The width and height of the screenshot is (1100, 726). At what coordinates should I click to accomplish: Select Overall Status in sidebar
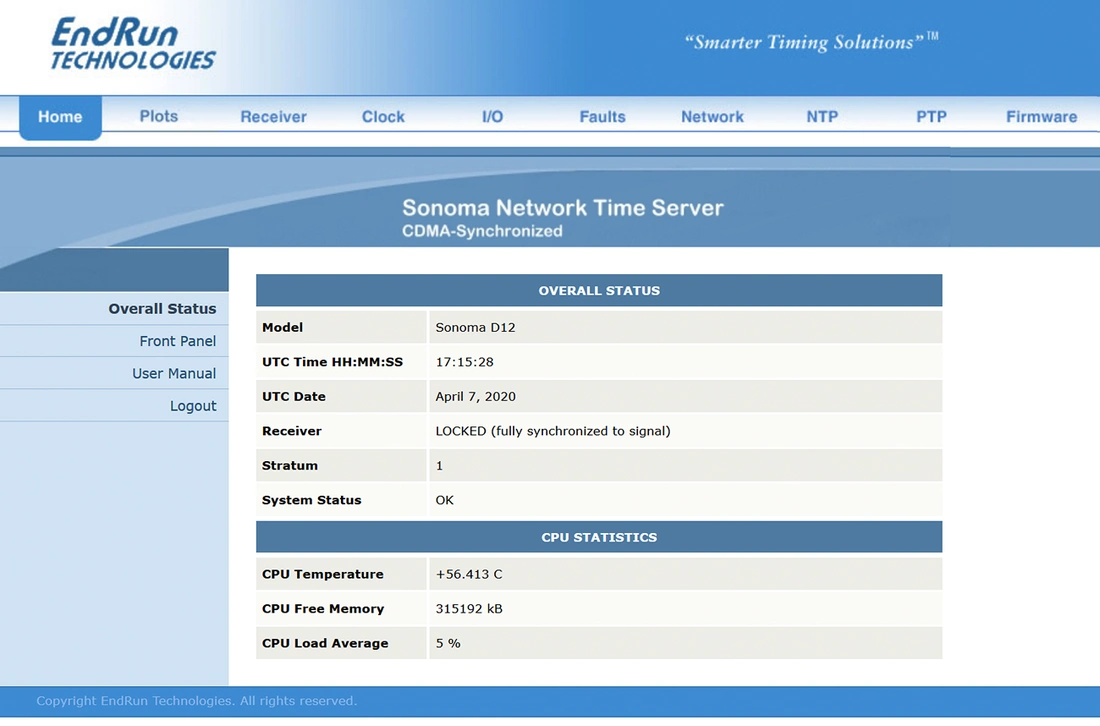162,309
